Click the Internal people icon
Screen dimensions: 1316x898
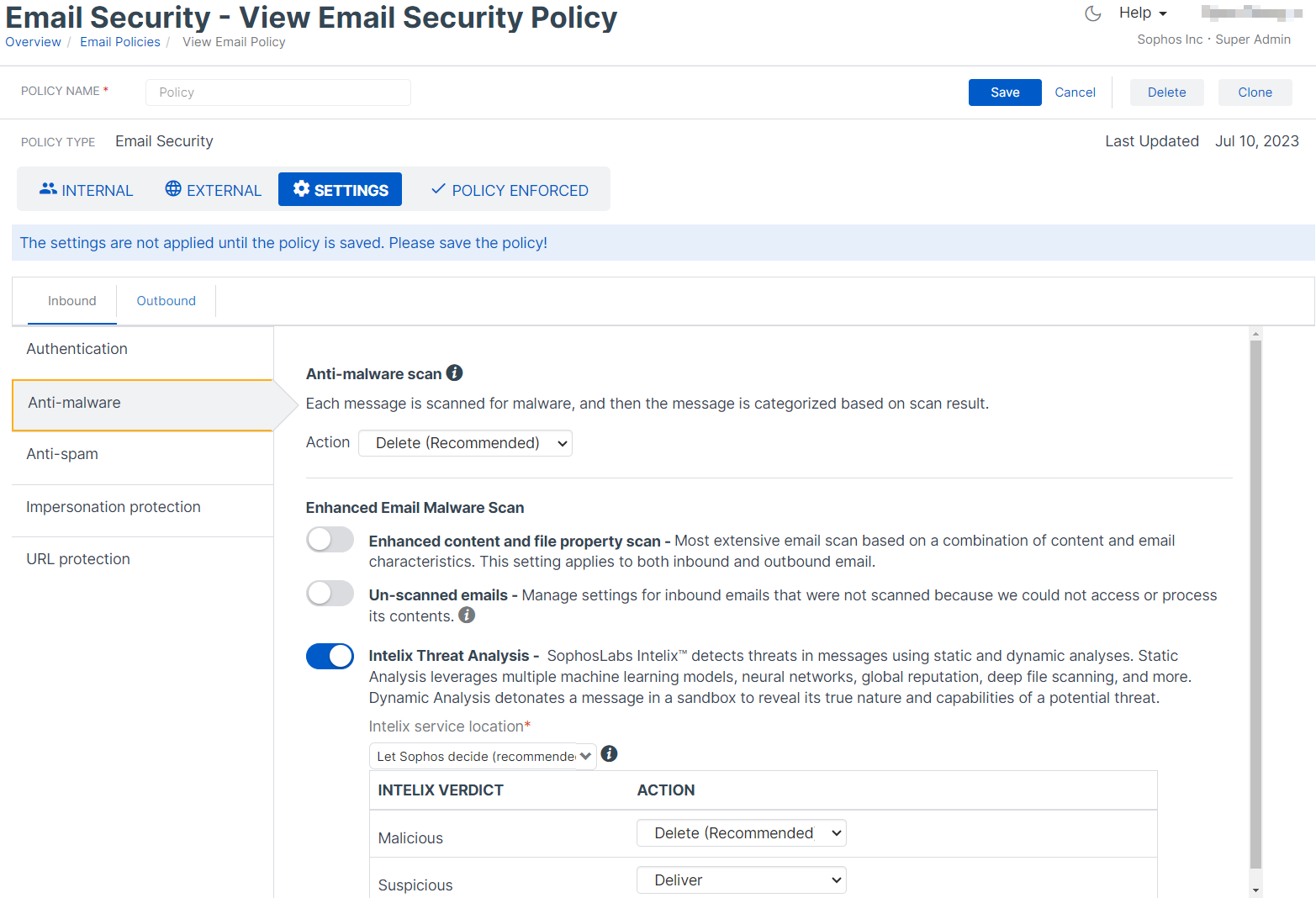pyautogui.click(x=48, y=189)
